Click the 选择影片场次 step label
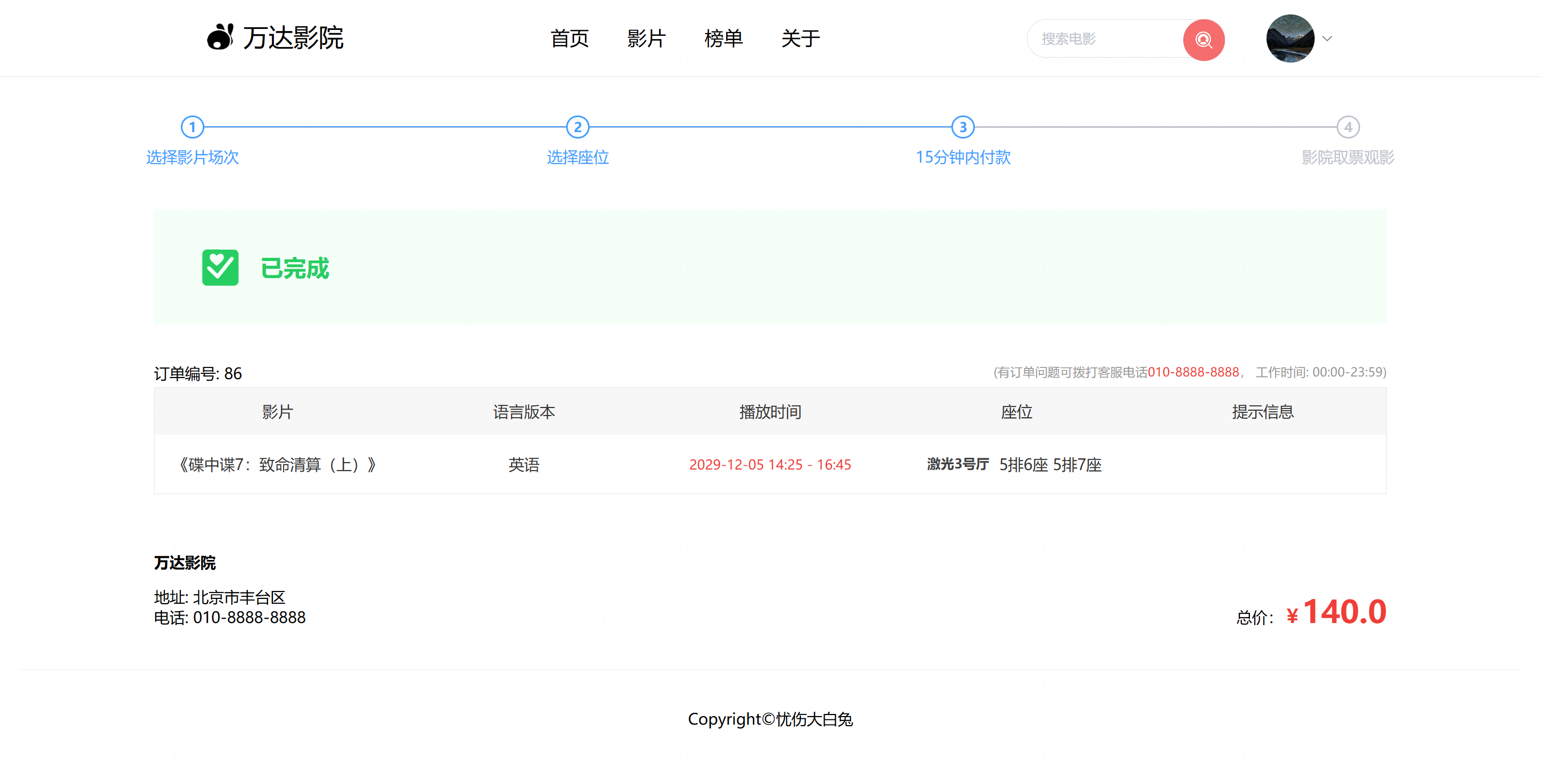1541x784 pixels. coord(192,157)
